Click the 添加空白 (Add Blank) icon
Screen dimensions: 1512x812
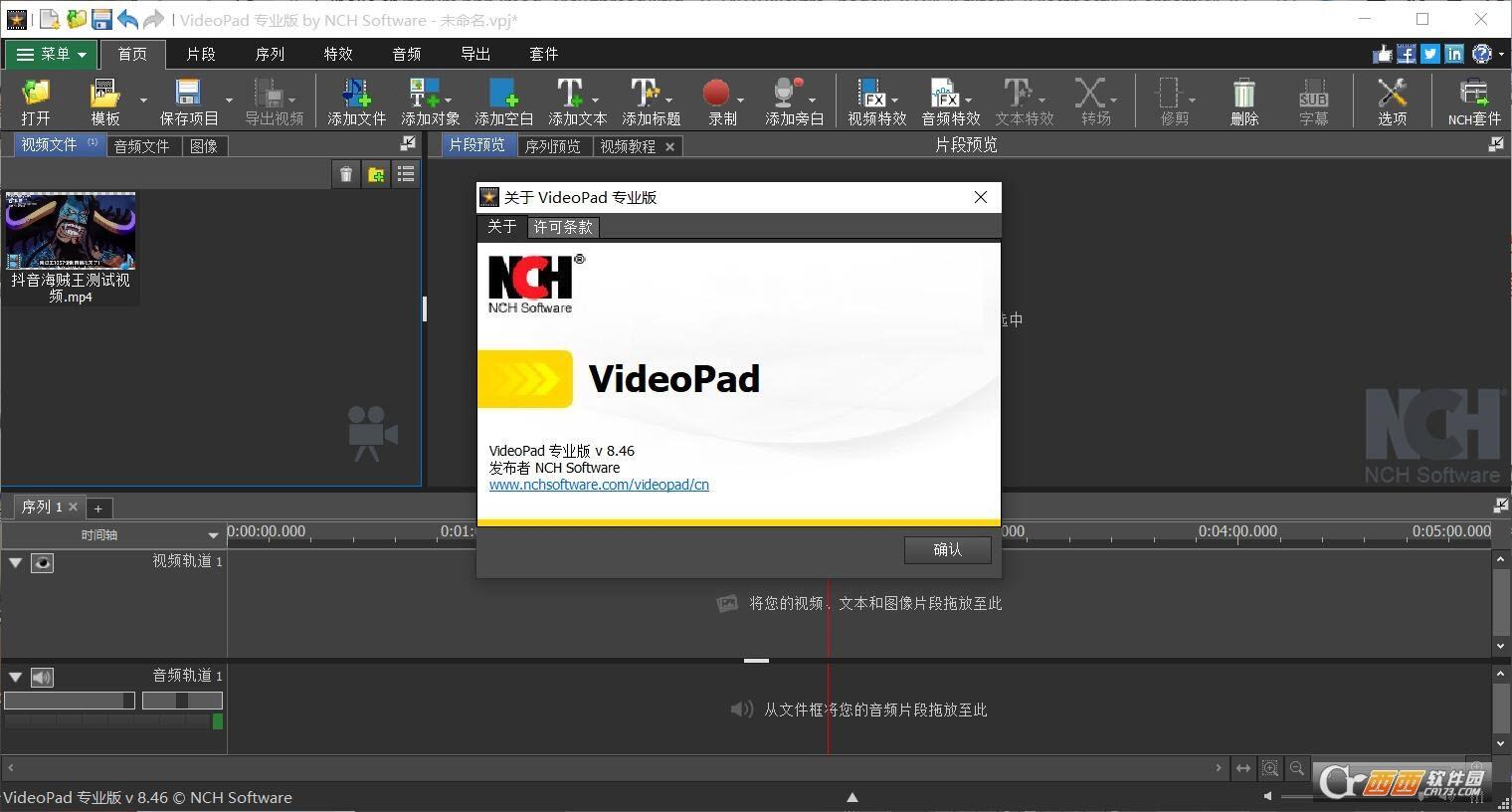[x=503, y=95]
